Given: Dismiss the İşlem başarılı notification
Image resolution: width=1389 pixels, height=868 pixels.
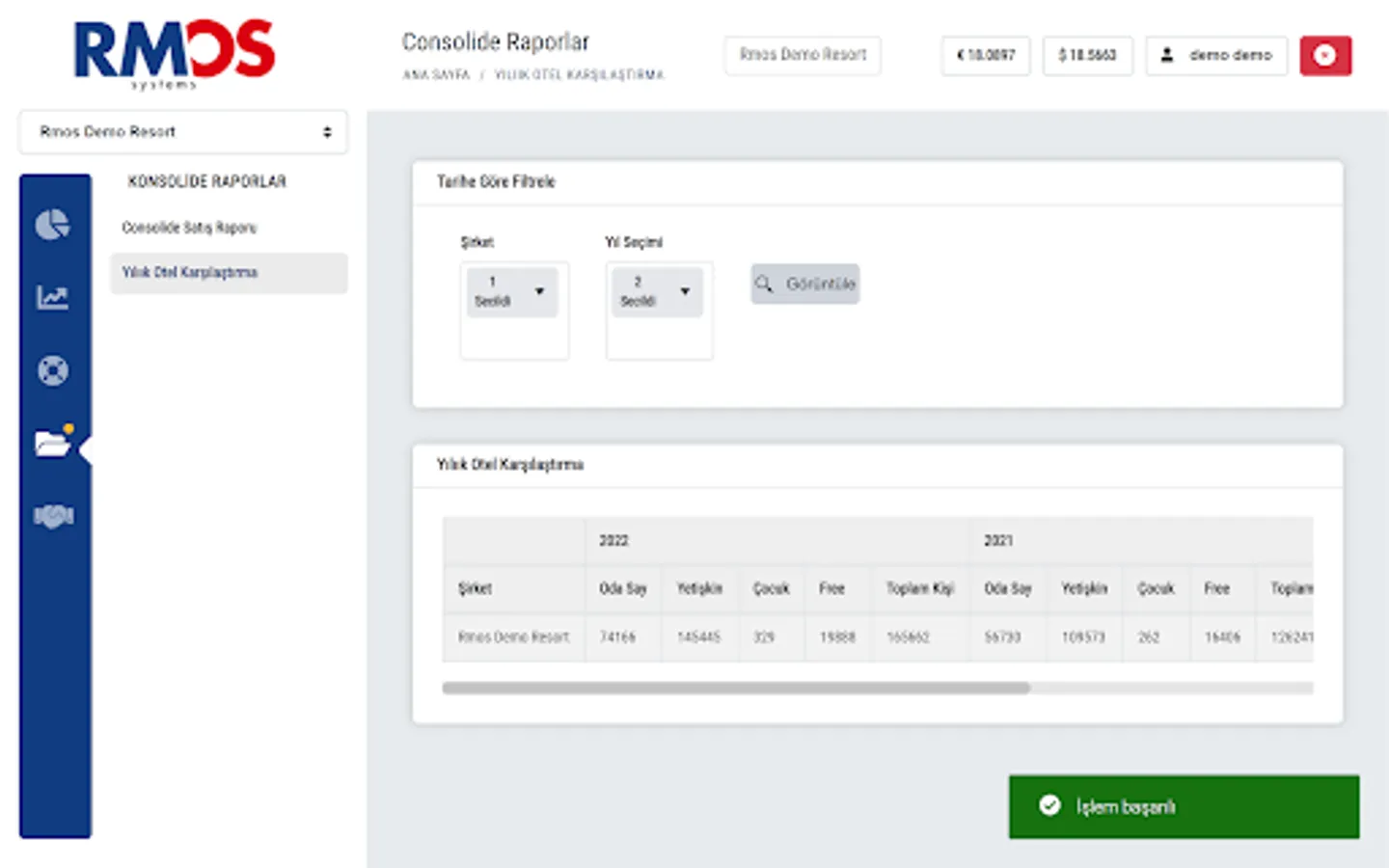Looking at the screenshot, I should click(1185, 806).
